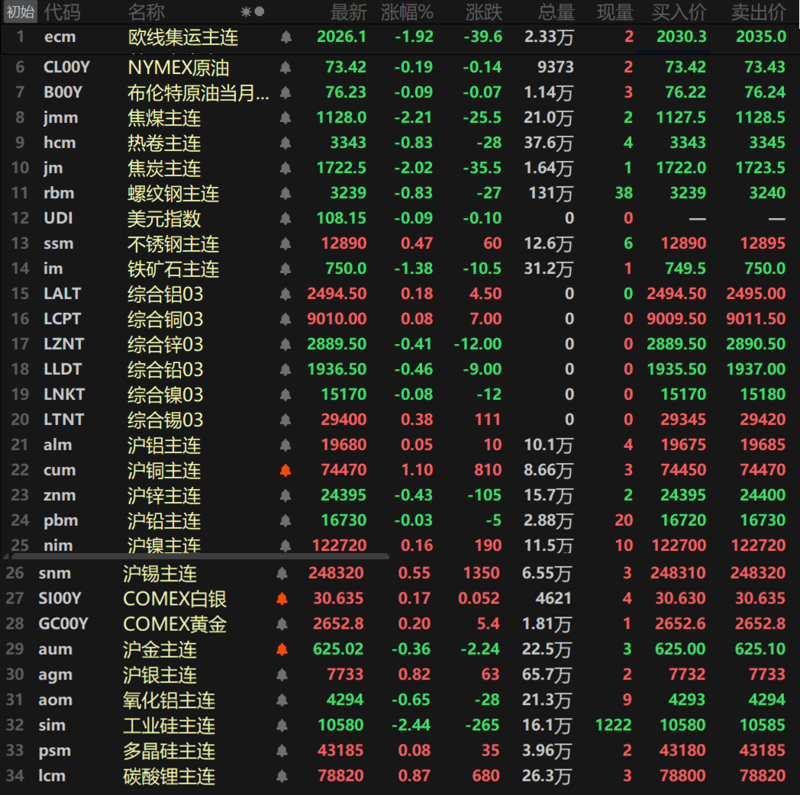
Task: Click alert bell for 螺纹钢主连
Action: (286, 193)
